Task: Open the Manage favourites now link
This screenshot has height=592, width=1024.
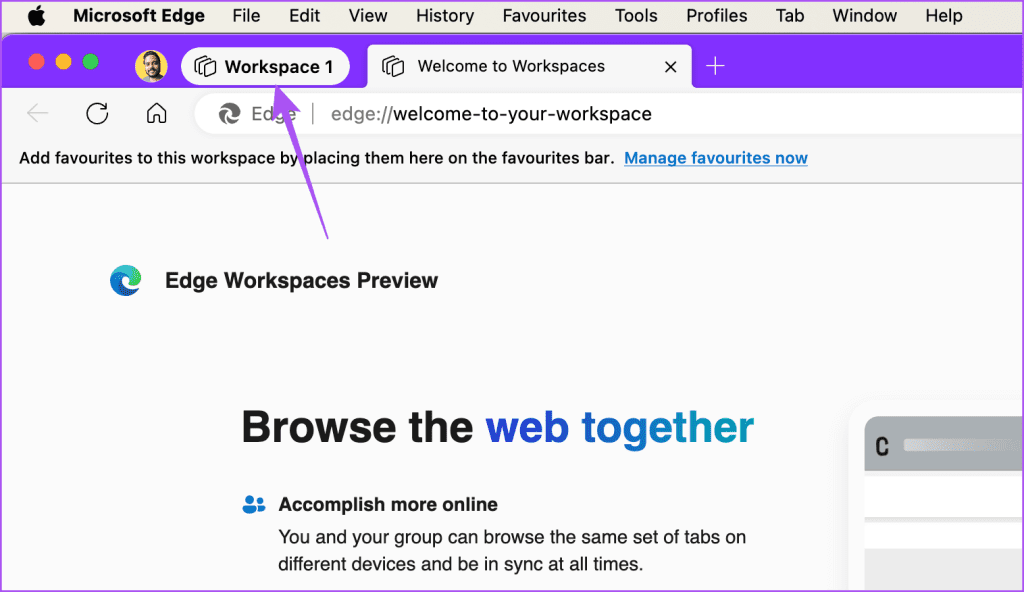Action: (716, 157)
